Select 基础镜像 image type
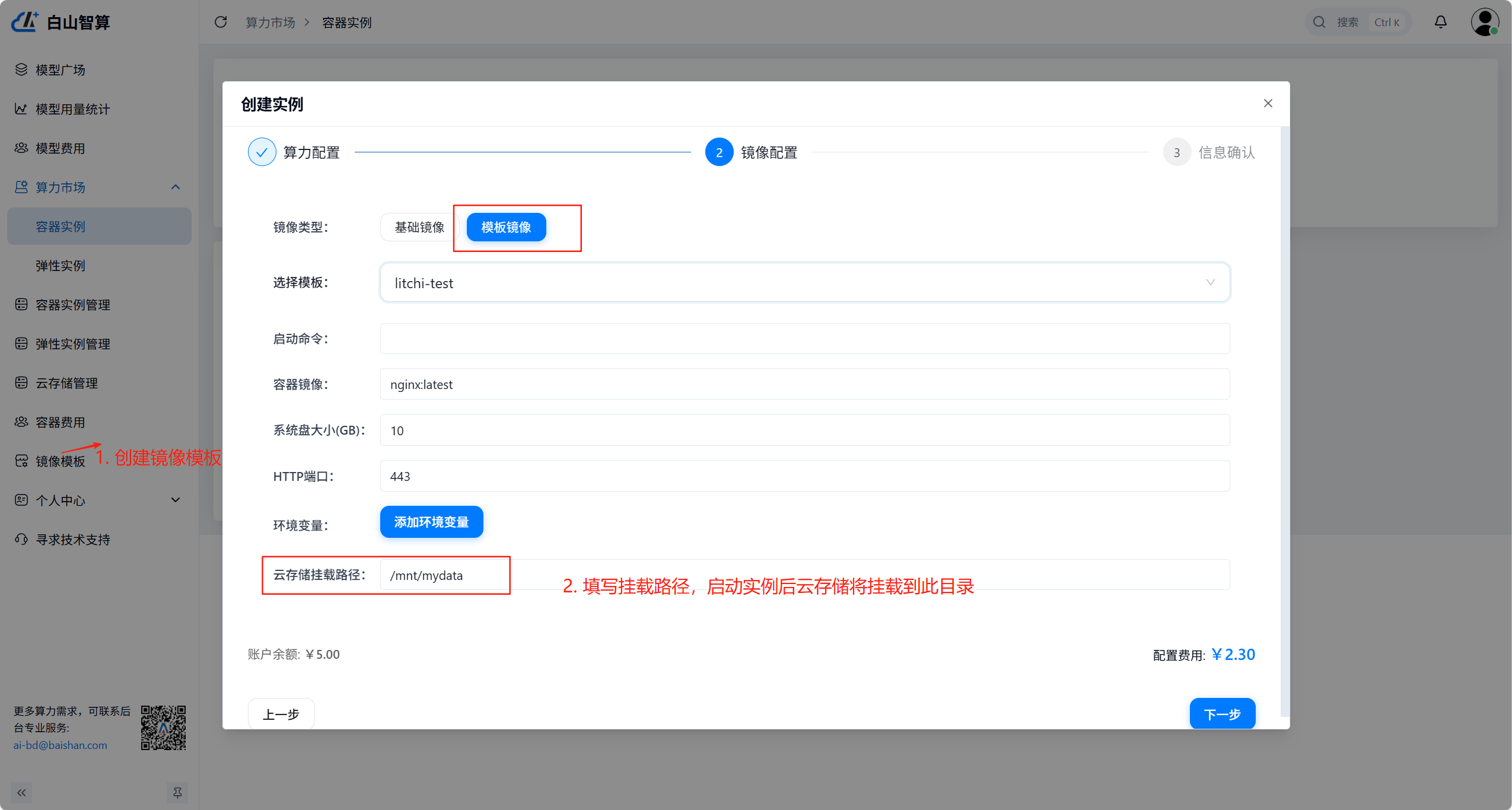This screenshot has width=1512, height=810. pyautogui.click(x=419, y=227)
